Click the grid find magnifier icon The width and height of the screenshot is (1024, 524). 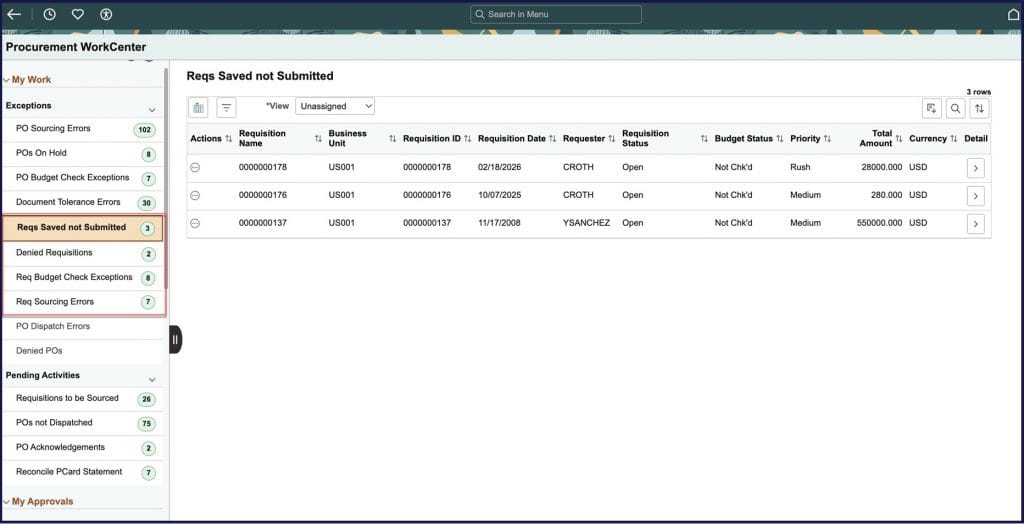(955, 108)
